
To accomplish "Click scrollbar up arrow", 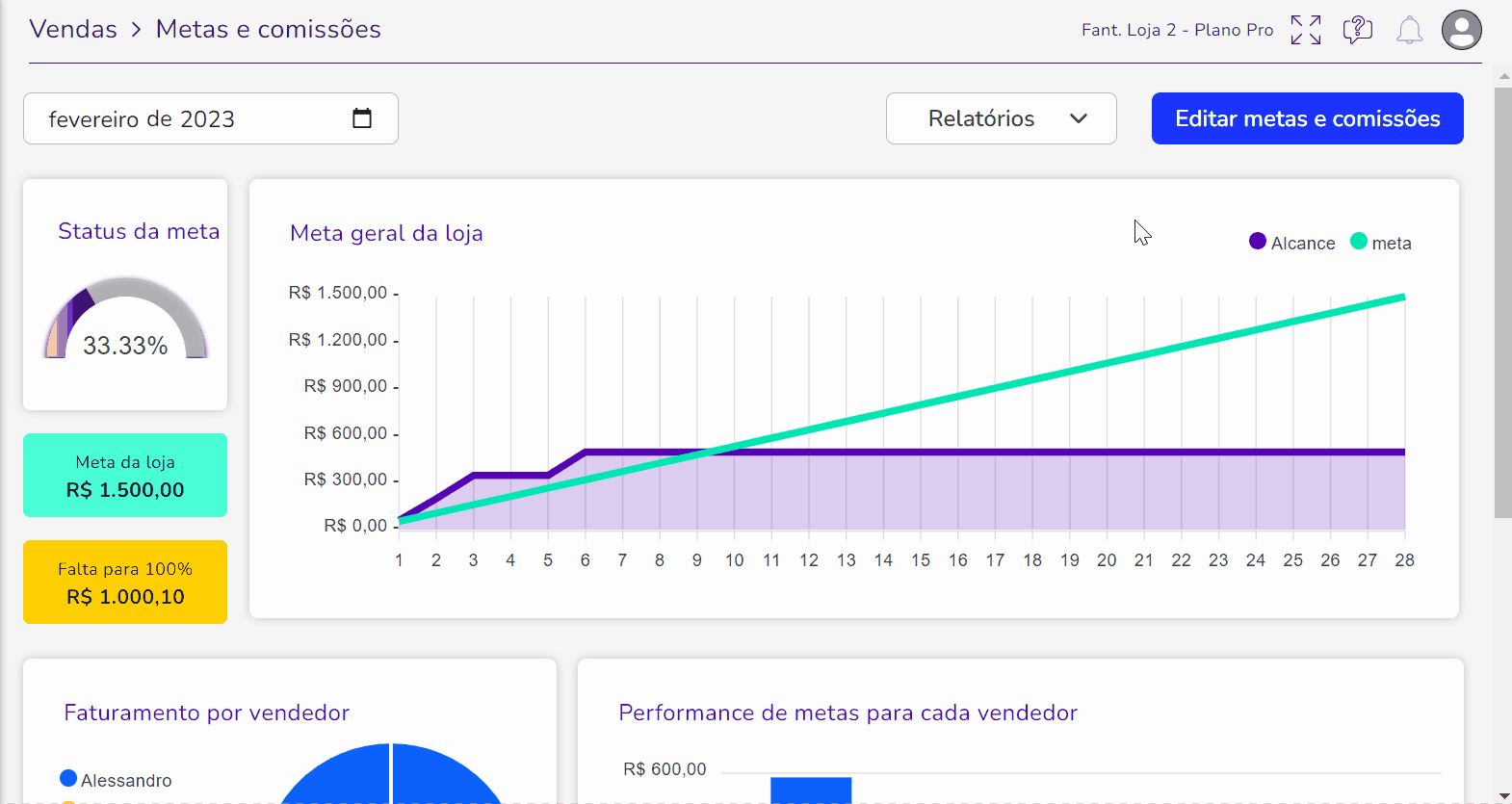I will 1502,75.
